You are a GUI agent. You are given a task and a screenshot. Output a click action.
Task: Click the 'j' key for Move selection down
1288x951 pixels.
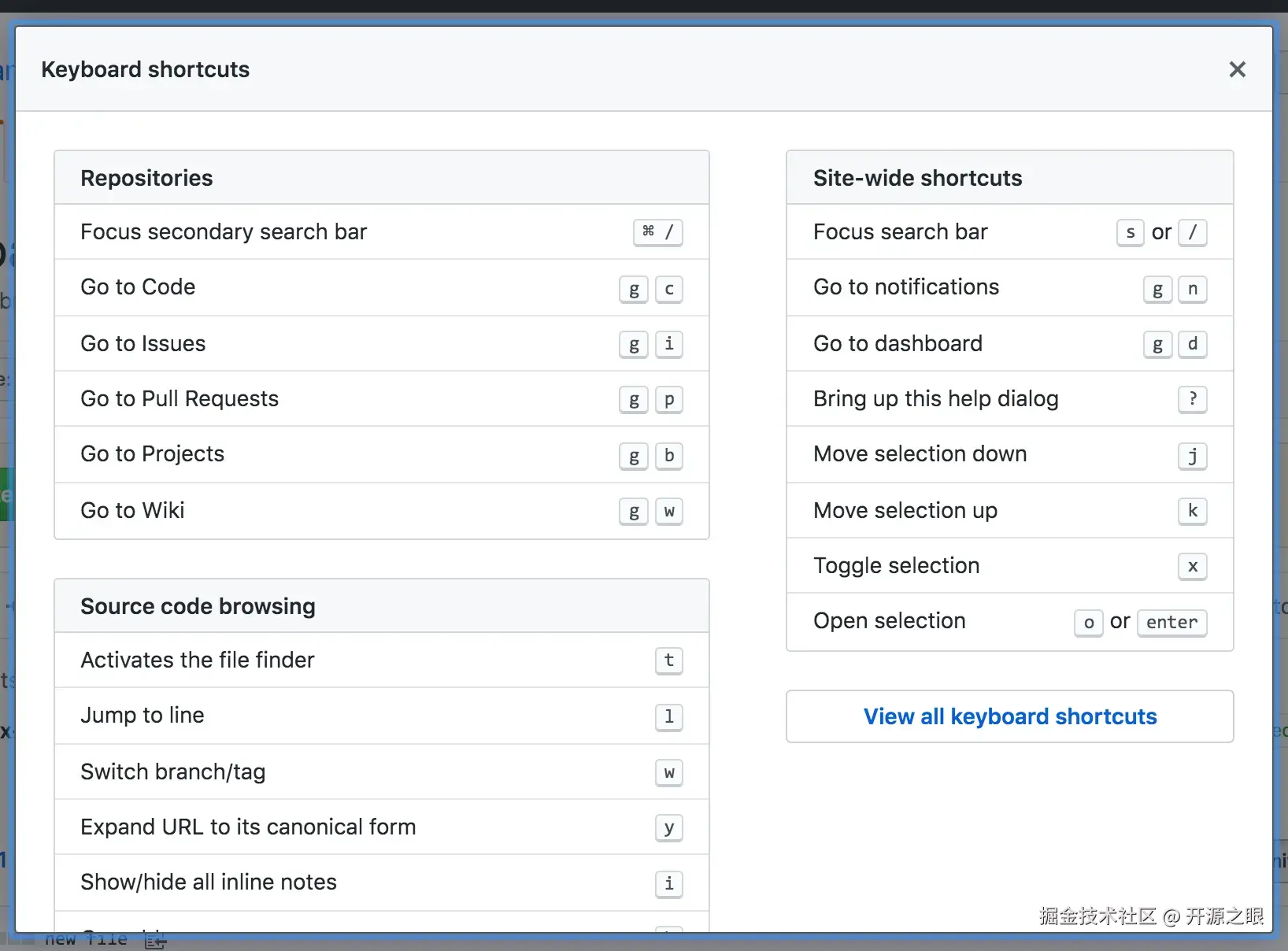(x=1192, y=456)
